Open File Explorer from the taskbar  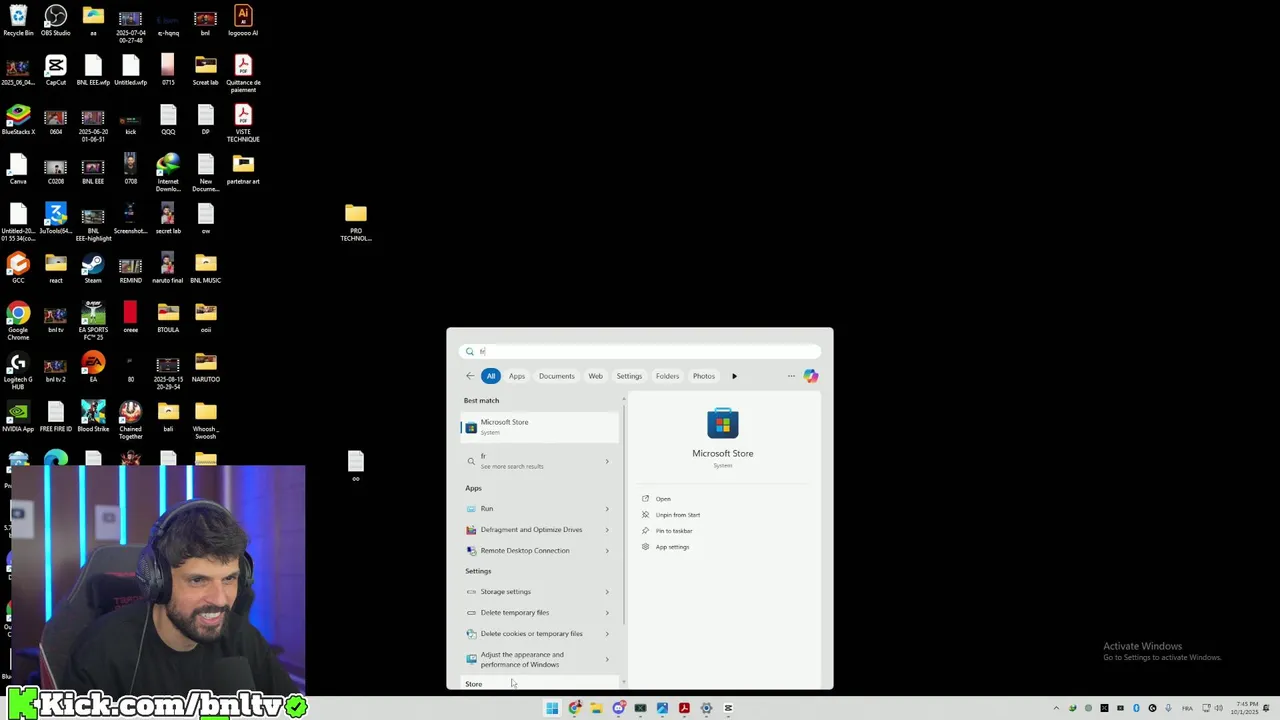tap(596, 708)
